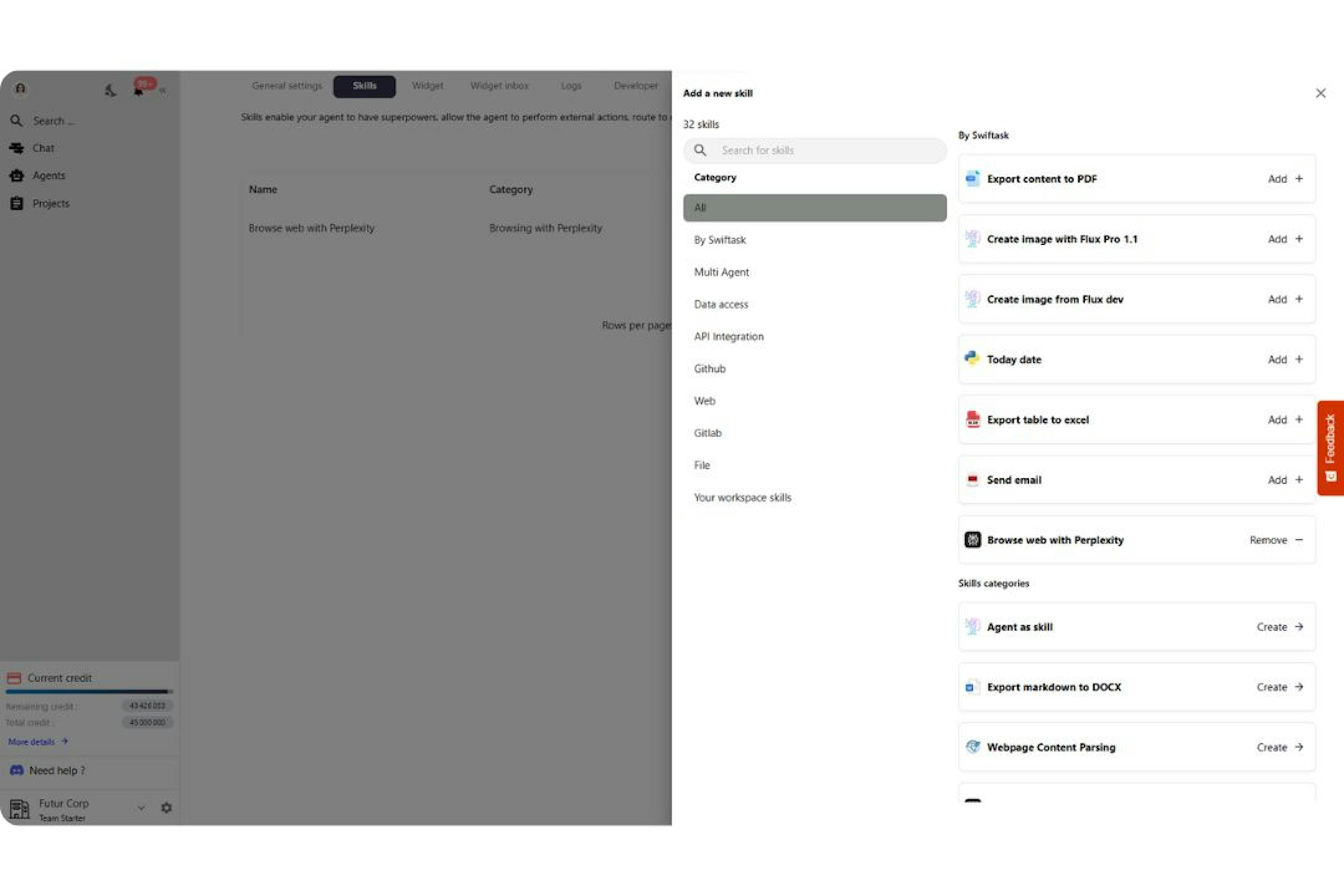The height and width of the screenshot is (896, 1344).
Task: Click the Agent as skill icon
Action: pyautogui.click(x=971, y=627)
